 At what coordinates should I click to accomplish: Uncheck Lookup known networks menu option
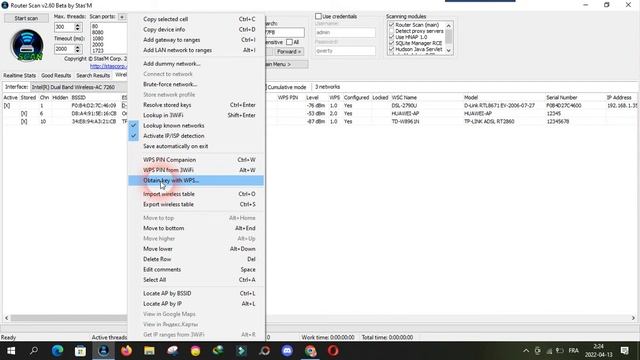(196, 126)
